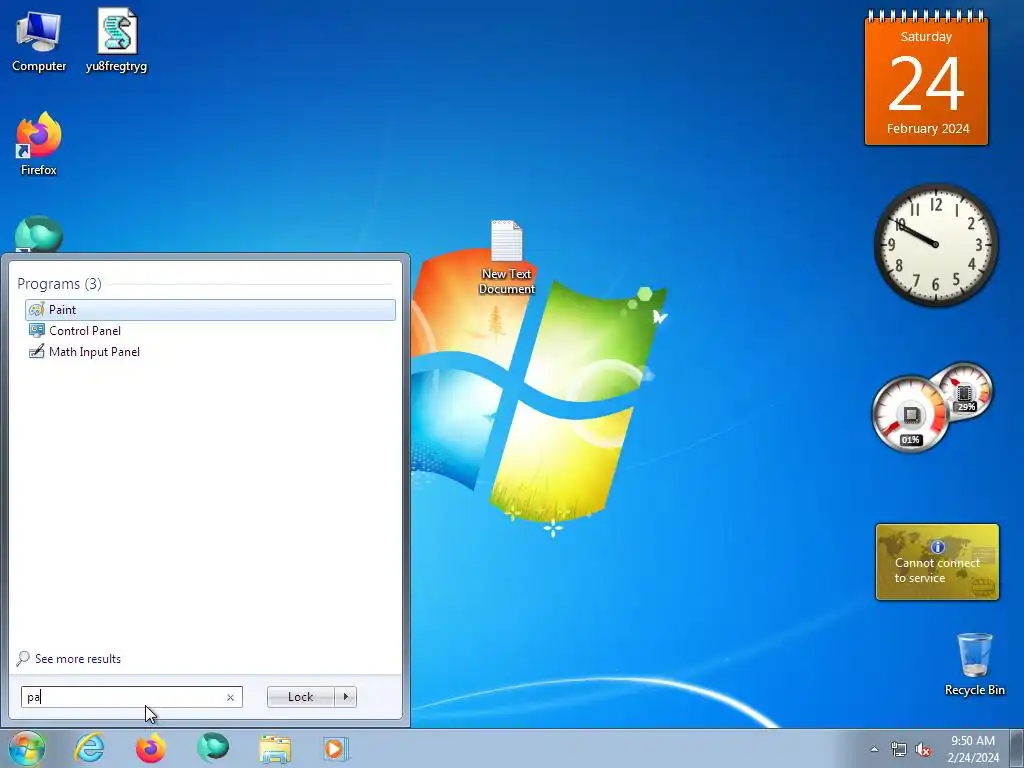Screen dimensions: 1024x768
Task: Click the taskbar clock showing 9:50 AM
Action: [972, 748]
